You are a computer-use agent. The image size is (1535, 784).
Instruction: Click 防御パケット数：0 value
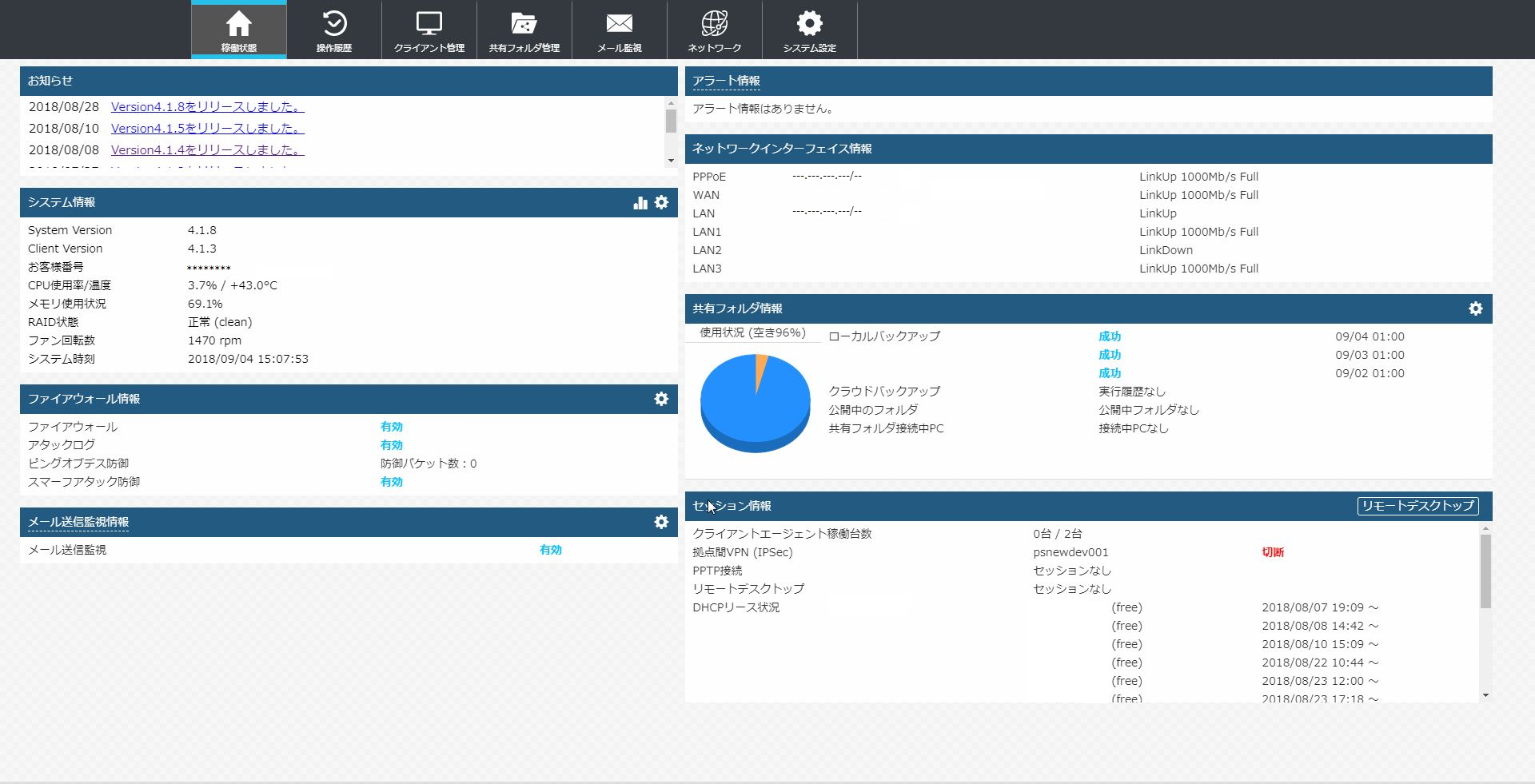[x=429, y=464]
